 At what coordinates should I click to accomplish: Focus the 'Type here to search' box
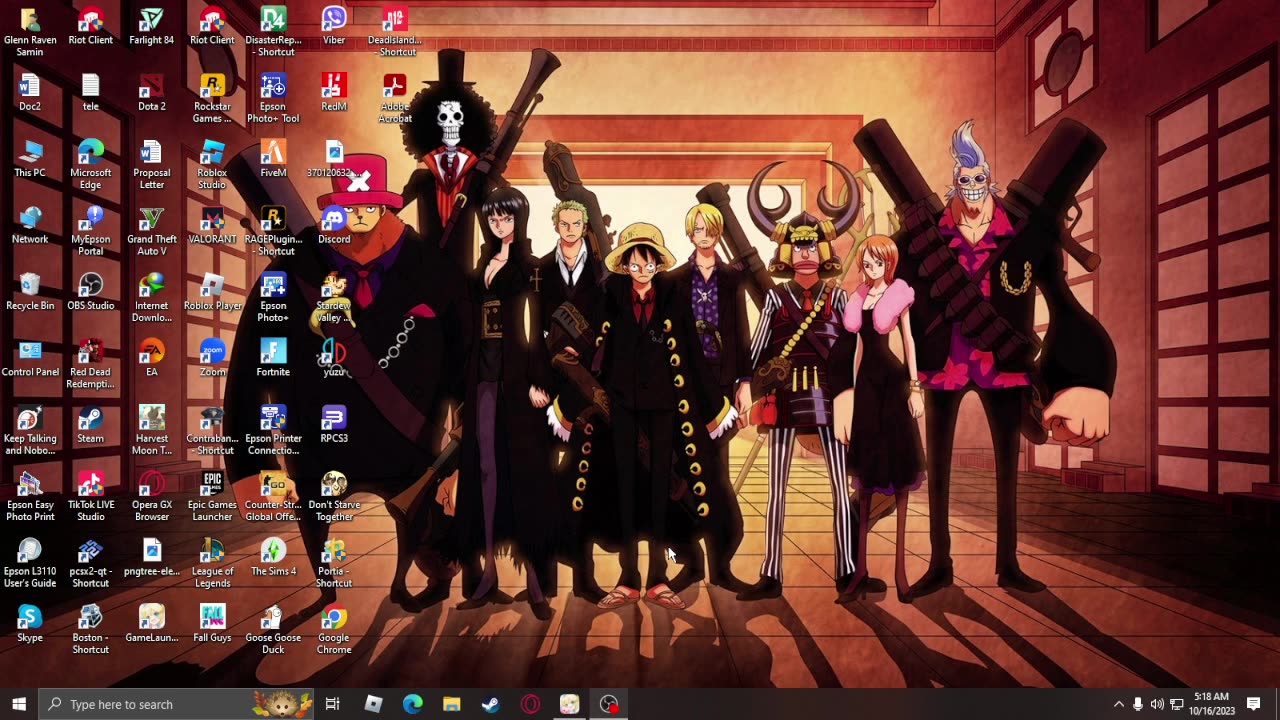[x=177, y=704]
